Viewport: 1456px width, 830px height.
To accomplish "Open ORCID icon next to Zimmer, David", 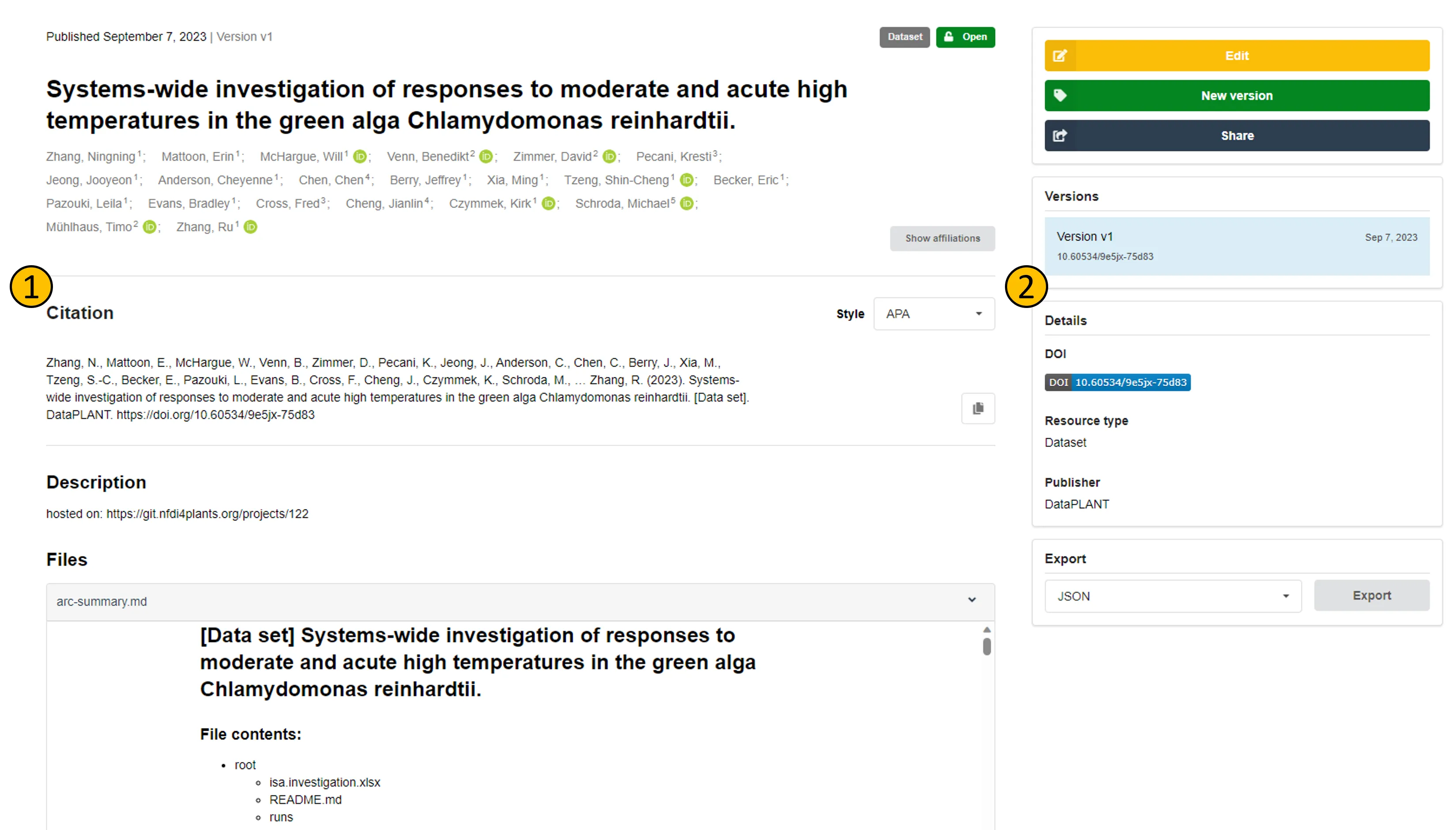I will (609, 157).
